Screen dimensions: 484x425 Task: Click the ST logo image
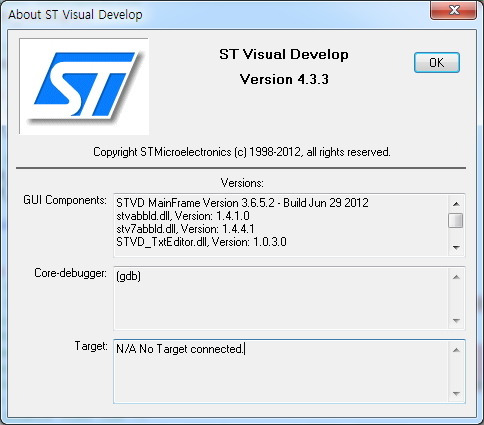pos(84,86)
